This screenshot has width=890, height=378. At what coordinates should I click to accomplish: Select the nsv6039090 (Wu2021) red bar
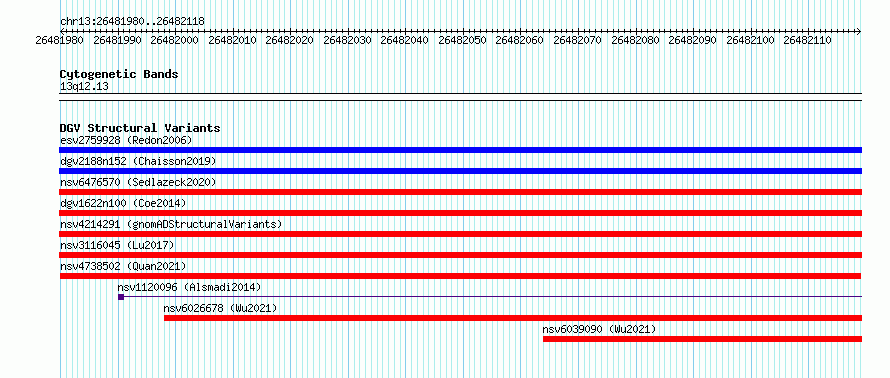702,339
